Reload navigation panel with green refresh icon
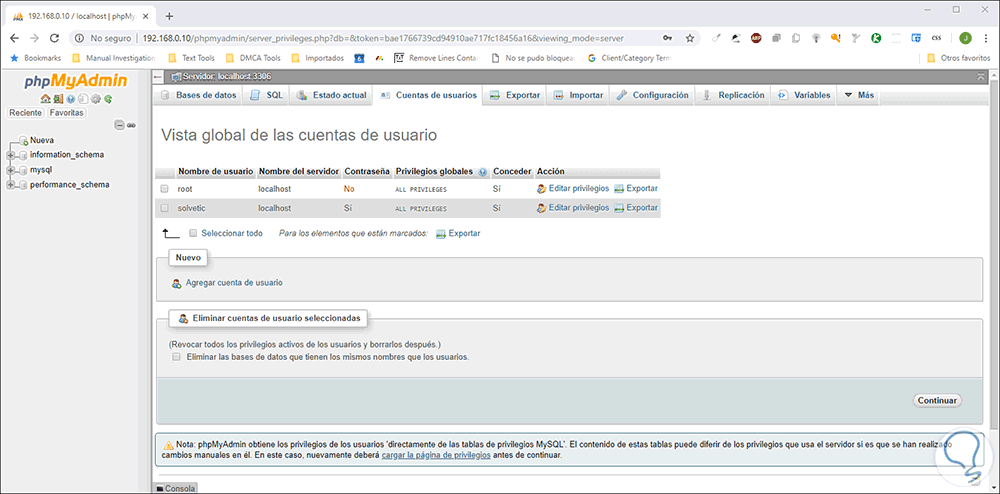The image size is (1000, 494). click(x=108, y=99)
